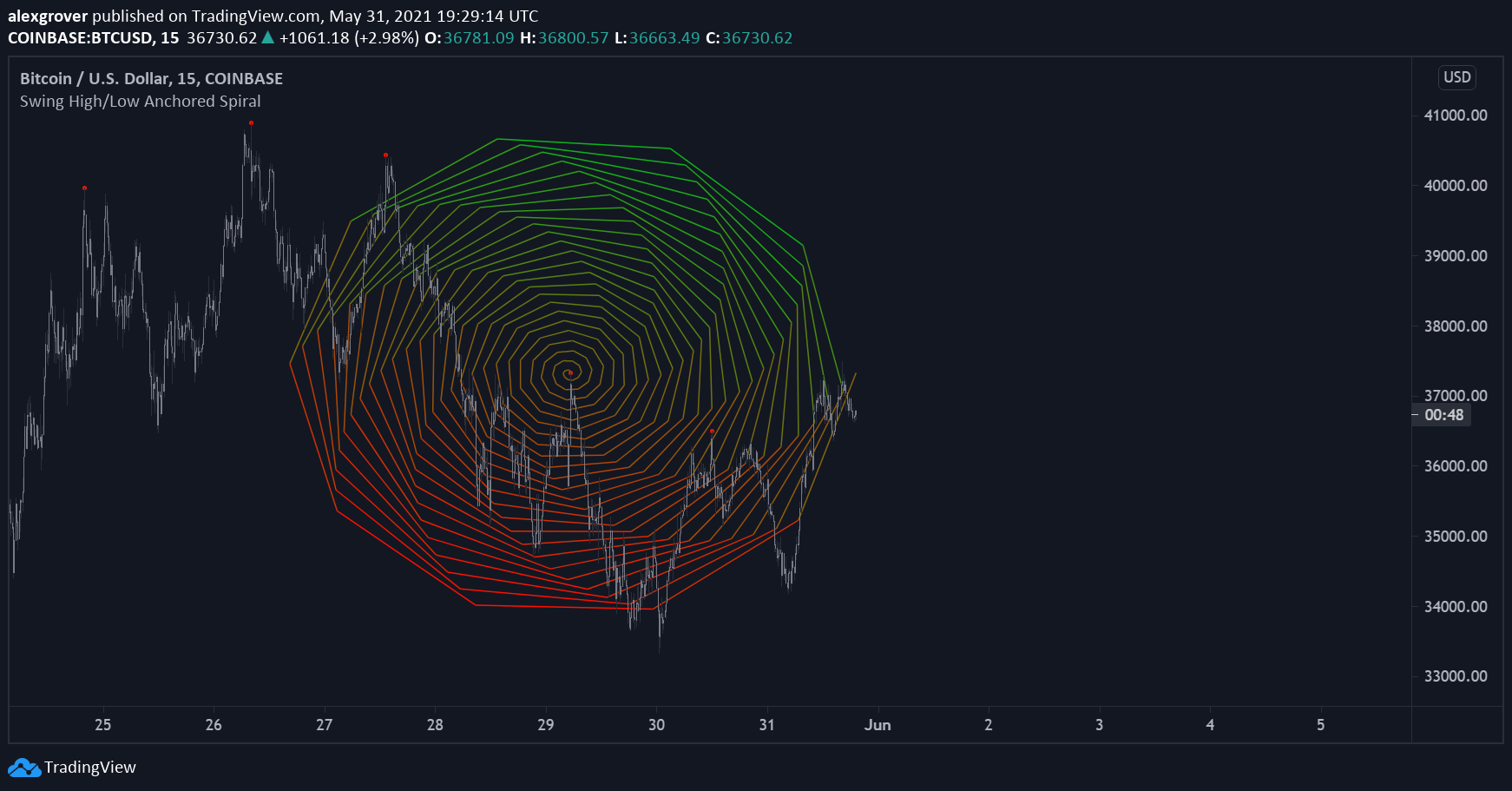Click the TradingView wordmark text

pyautogui.click(x=90, y=768)
